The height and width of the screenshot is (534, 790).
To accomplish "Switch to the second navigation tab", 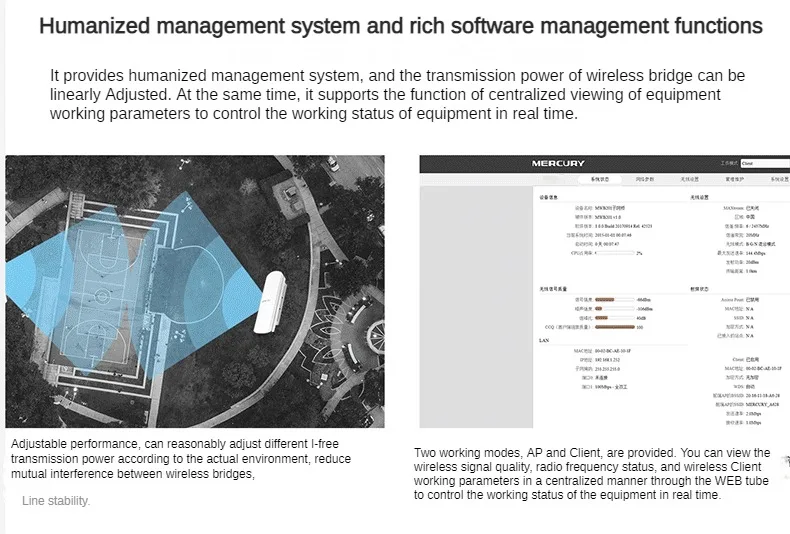I will pyautogui.click(x=645, y=179).
